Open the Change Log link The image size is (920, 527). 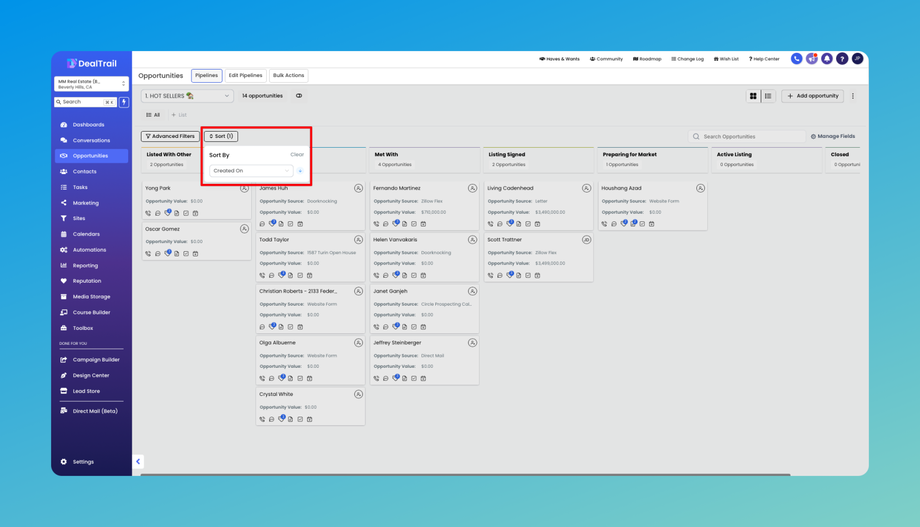tap(688, 59)
